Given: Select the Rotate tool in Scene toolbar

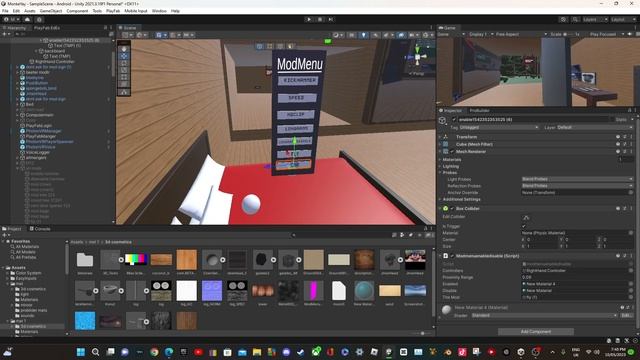Looking at the screenshot, I should tap(124, 63).
